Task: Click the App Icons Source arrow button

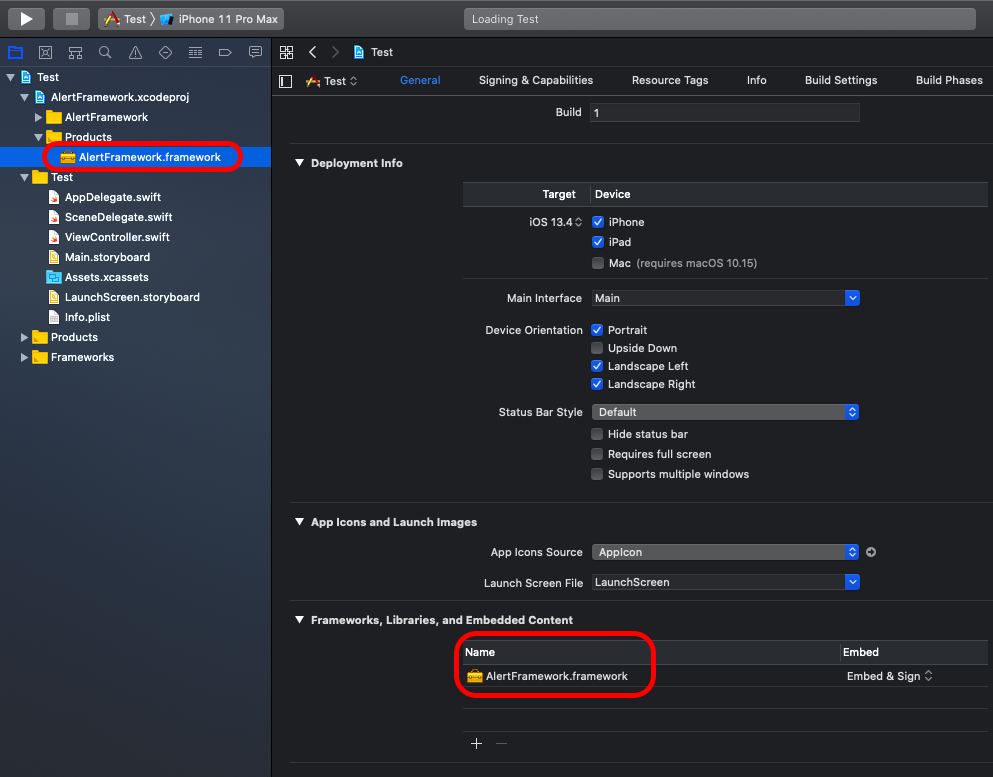Action: (x=871, y=552)
